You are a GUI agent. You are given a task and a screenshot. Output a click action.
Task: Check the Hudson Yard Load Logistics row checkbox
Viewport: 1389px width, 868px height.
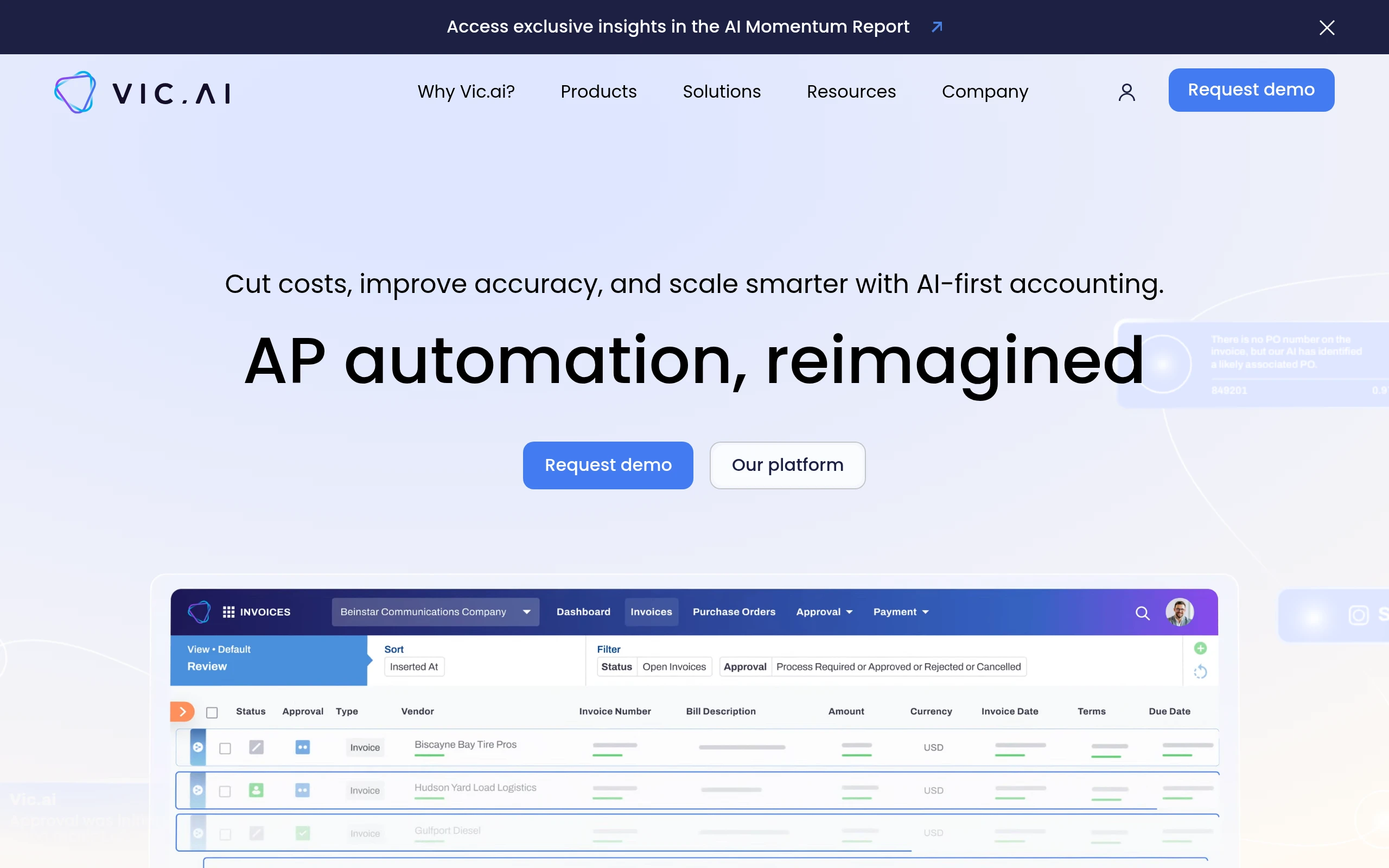point(225,791)
